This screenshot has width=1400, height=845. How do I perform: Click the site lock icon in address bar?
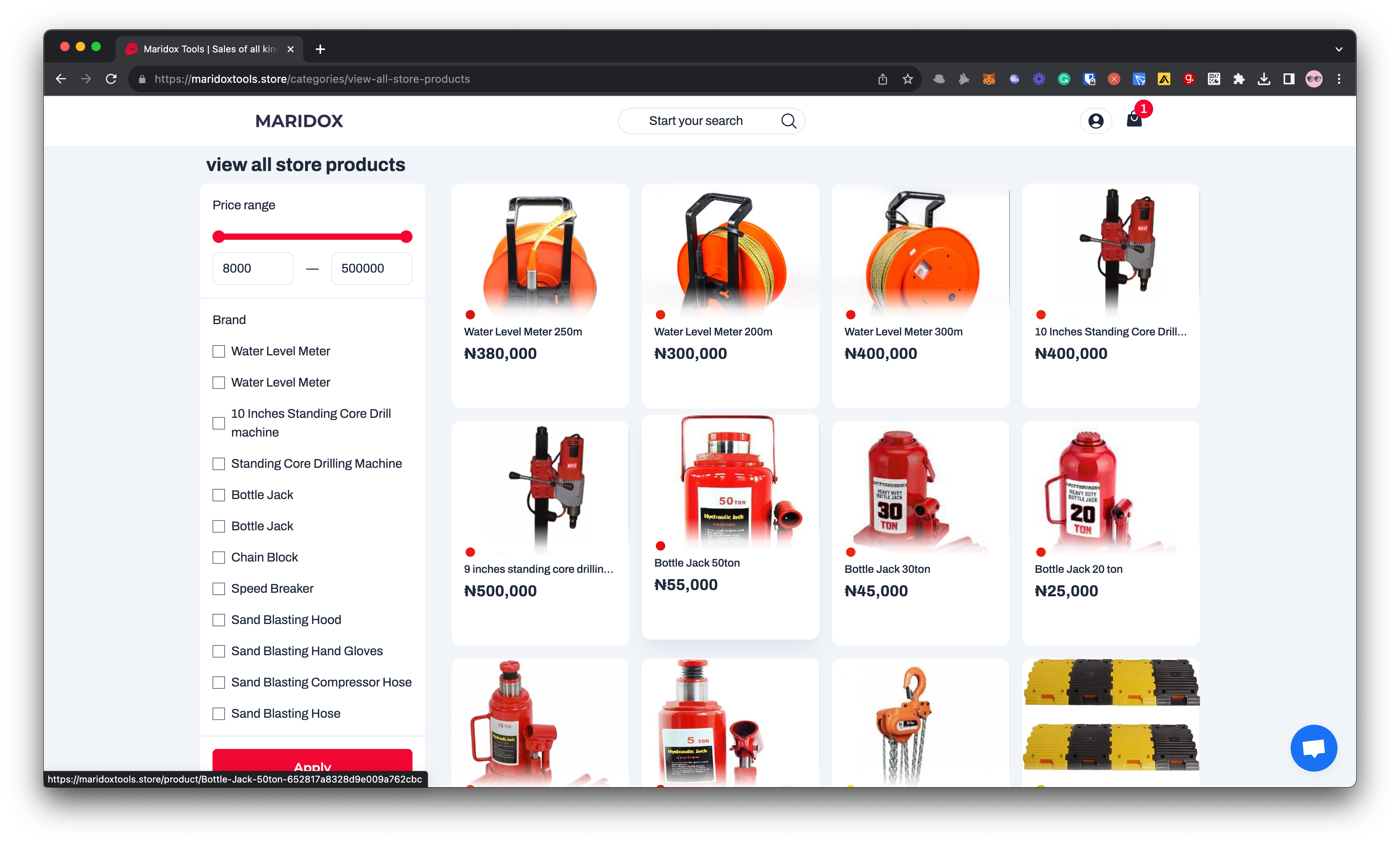(x=142, y=79)
